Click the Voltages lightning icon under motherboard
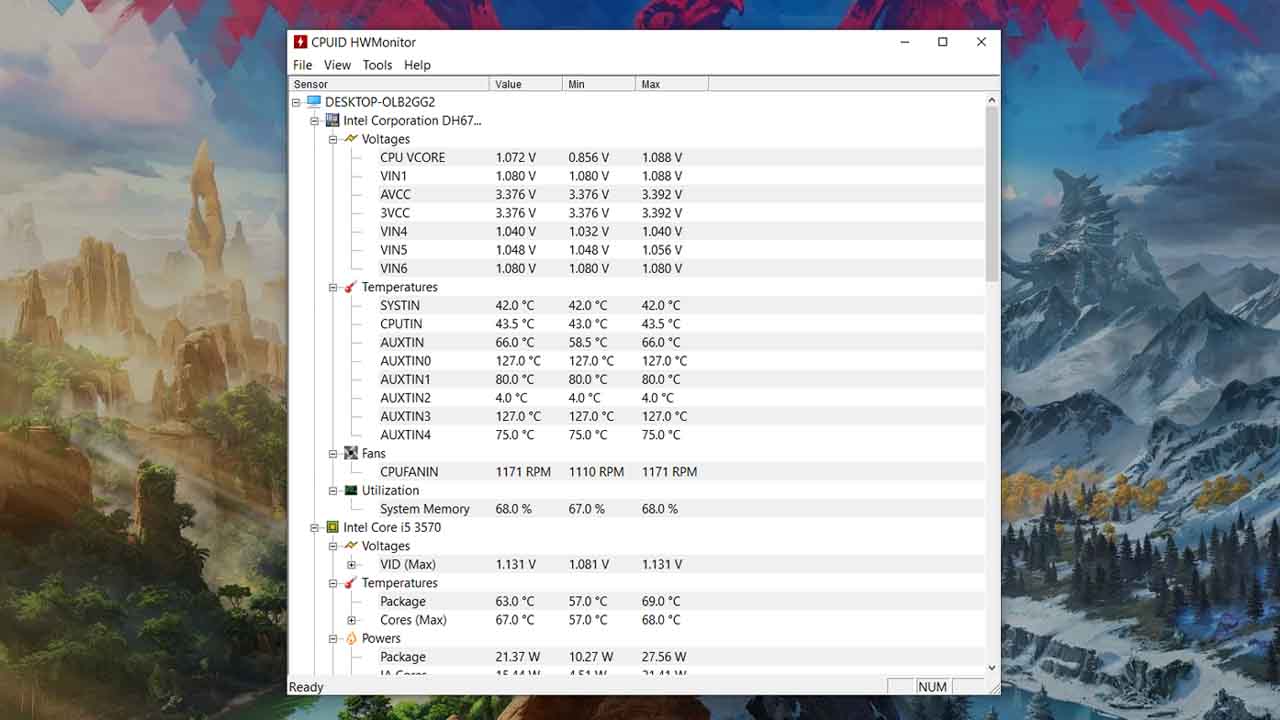Image resolution: width=1280 pixels, height=720 pixels. 351,139
